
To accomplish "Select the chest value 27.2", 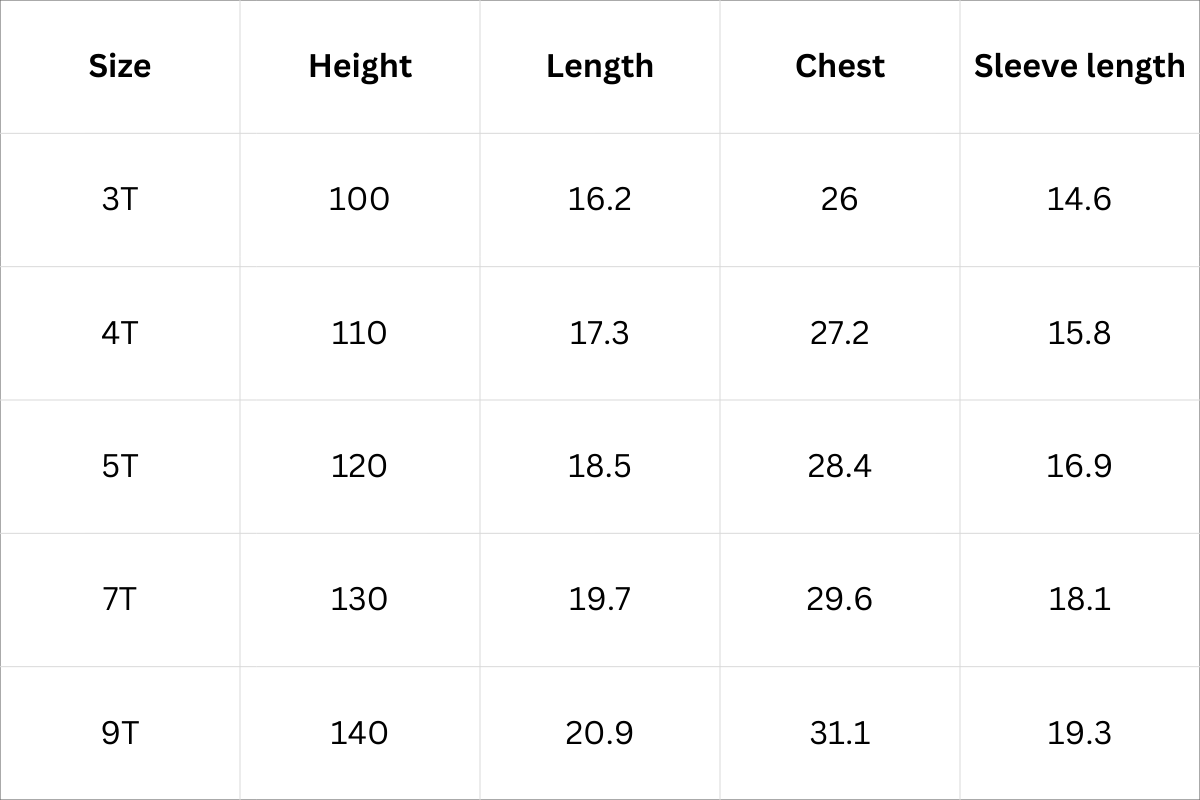I will pyautogui.click(x=840, y=332).
